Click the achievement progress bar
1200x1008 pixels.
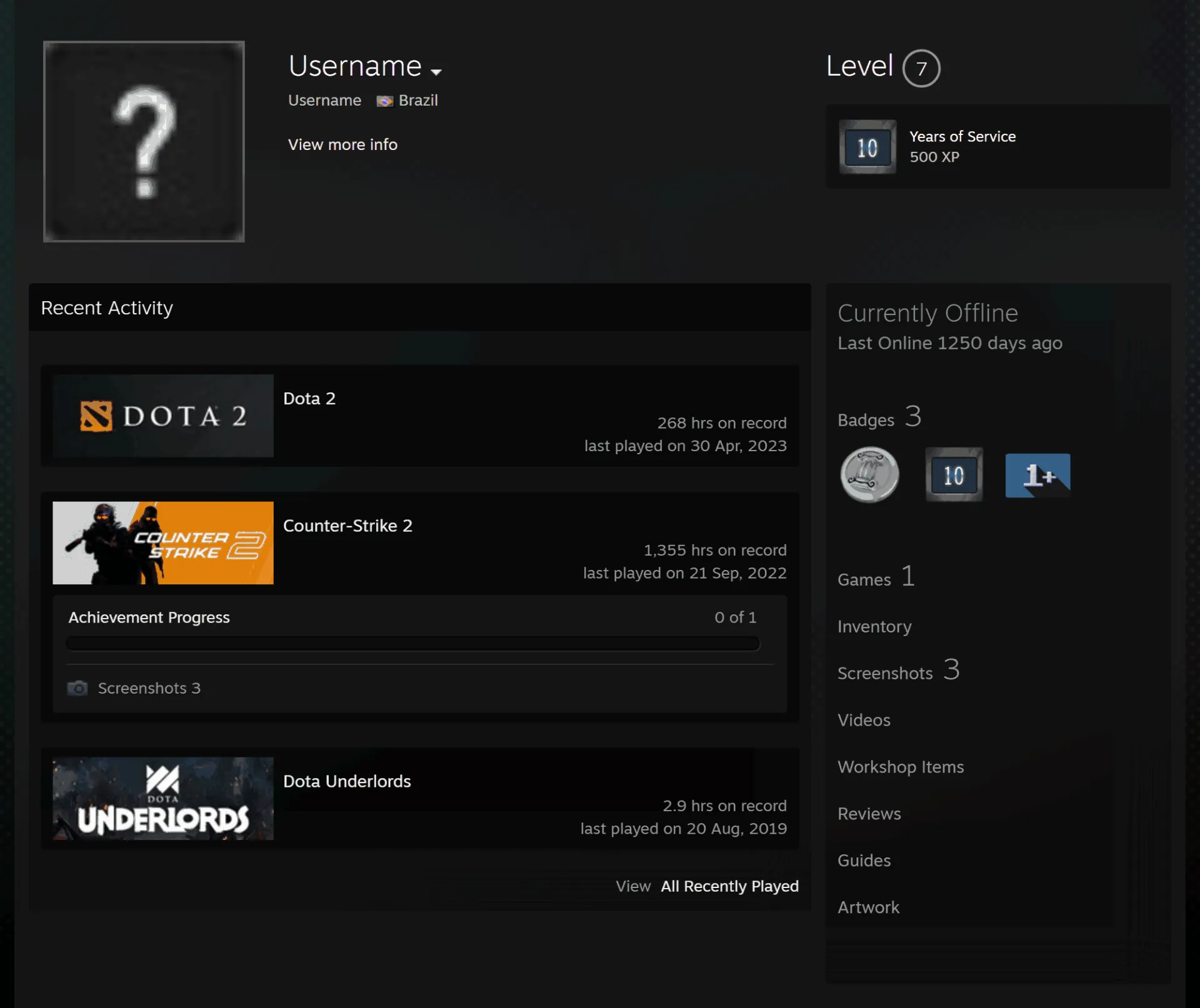(412, 644)
